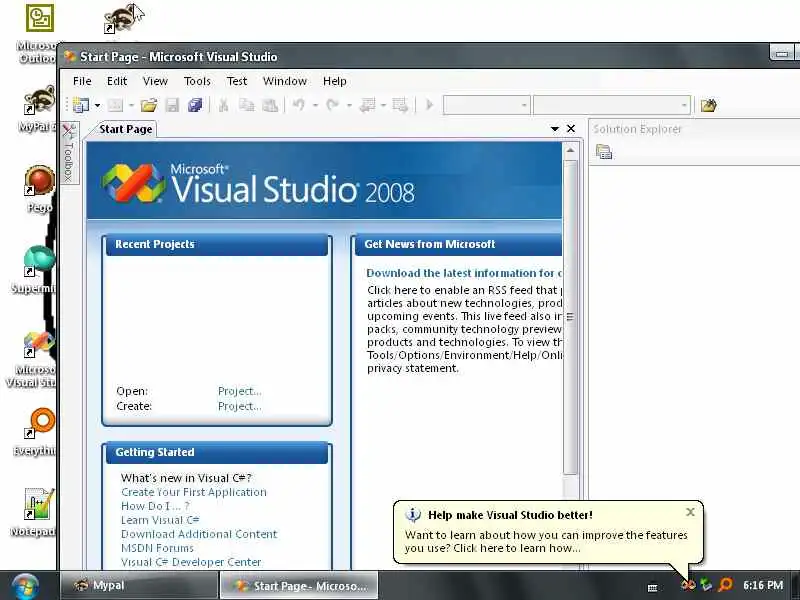
Task: Click the Undo arrow icon
Action: pyautogui.click(x=299, y=106)
